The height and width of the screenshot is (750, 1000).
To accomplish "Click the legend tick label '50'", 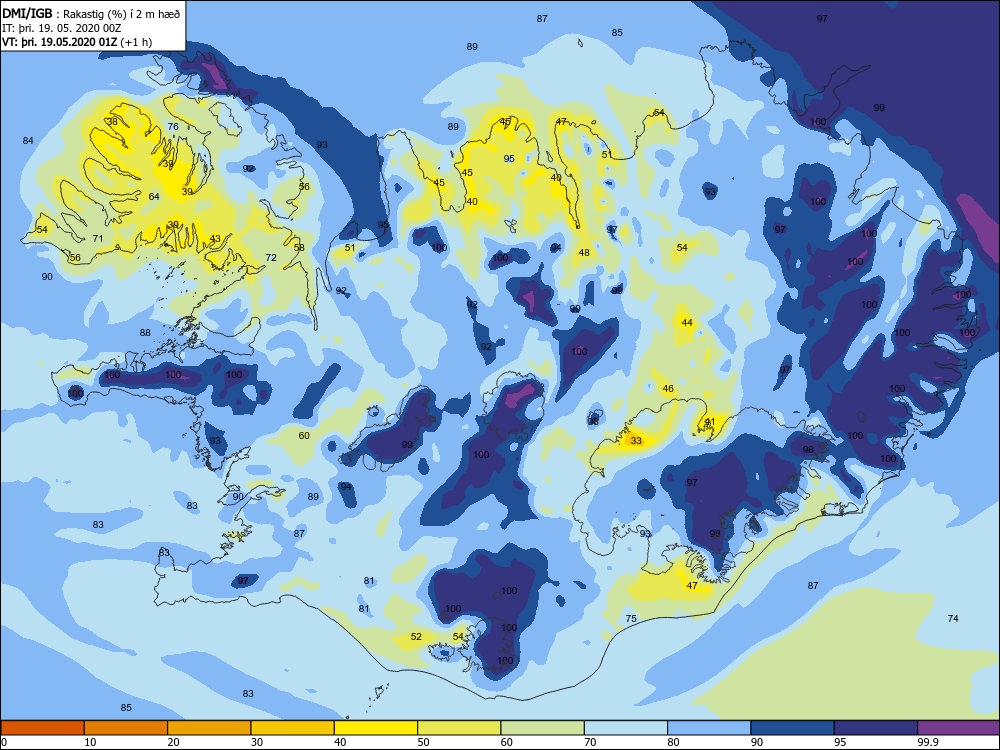I will click(x=423, y=742).
